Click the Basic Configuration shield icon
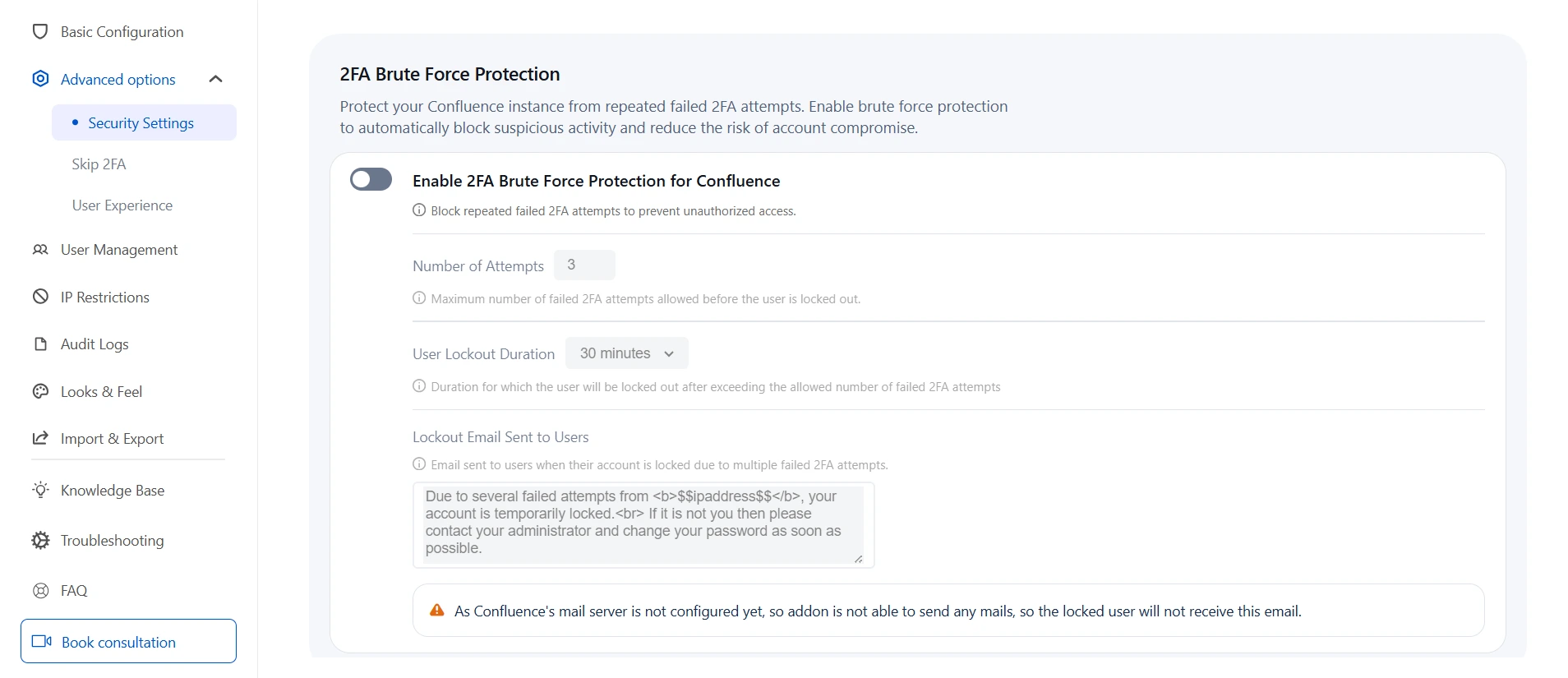 40,31
